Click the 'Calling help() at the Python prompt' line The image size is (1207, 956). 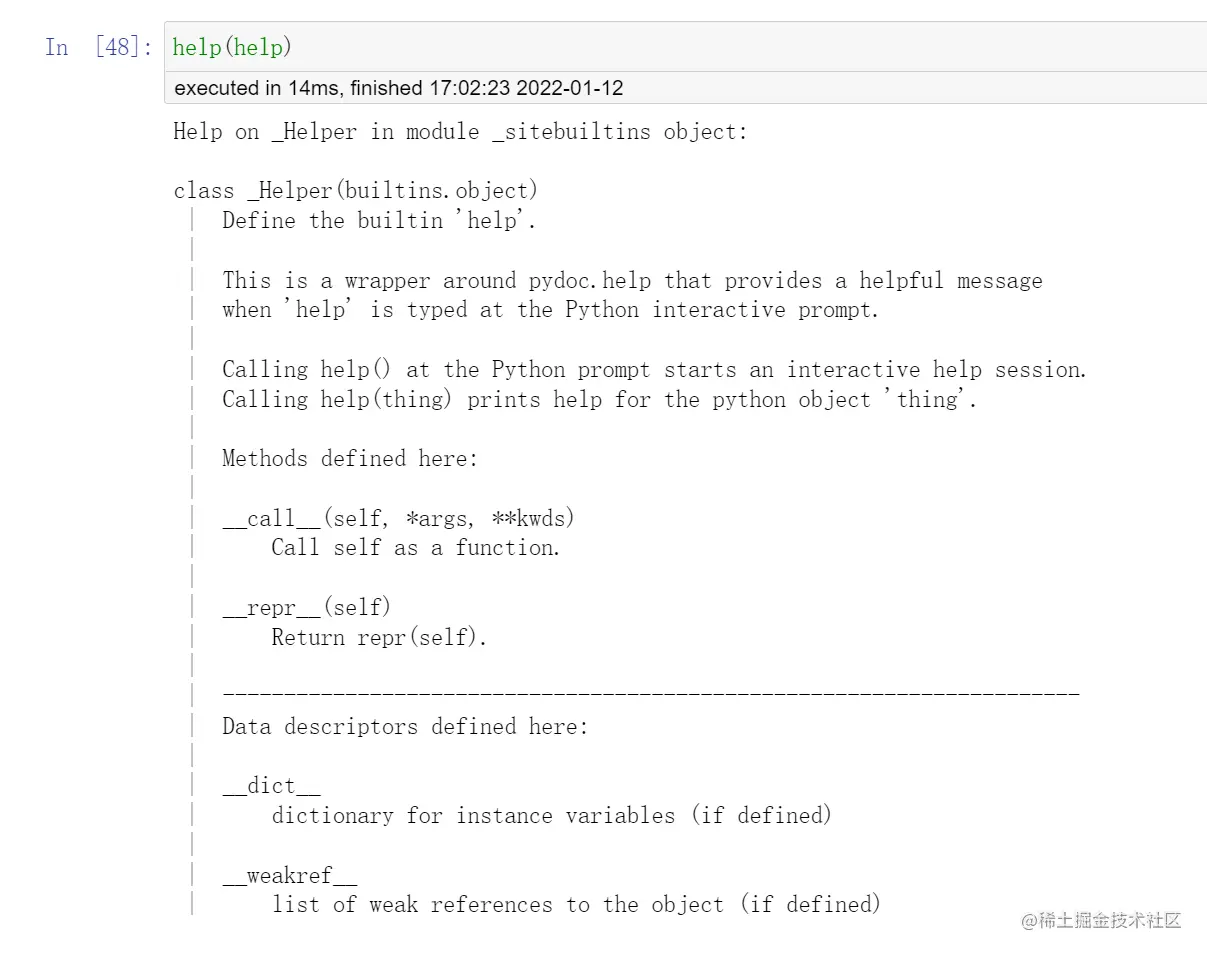(654, 370)
